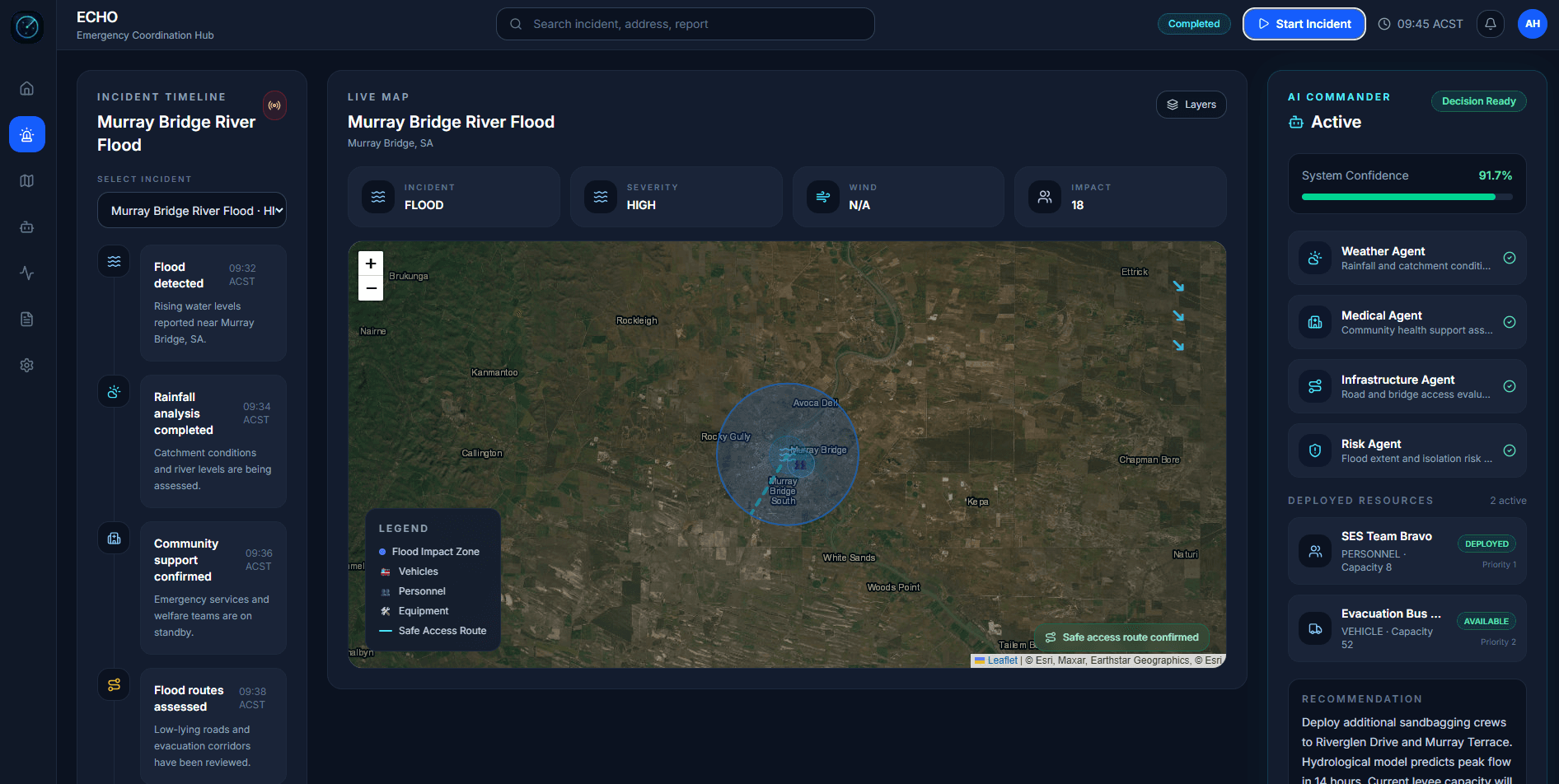1559x784 pixels.
Task: Click the AVAILABLE badge on Evacuation Bus
Action: [1486, 621]
